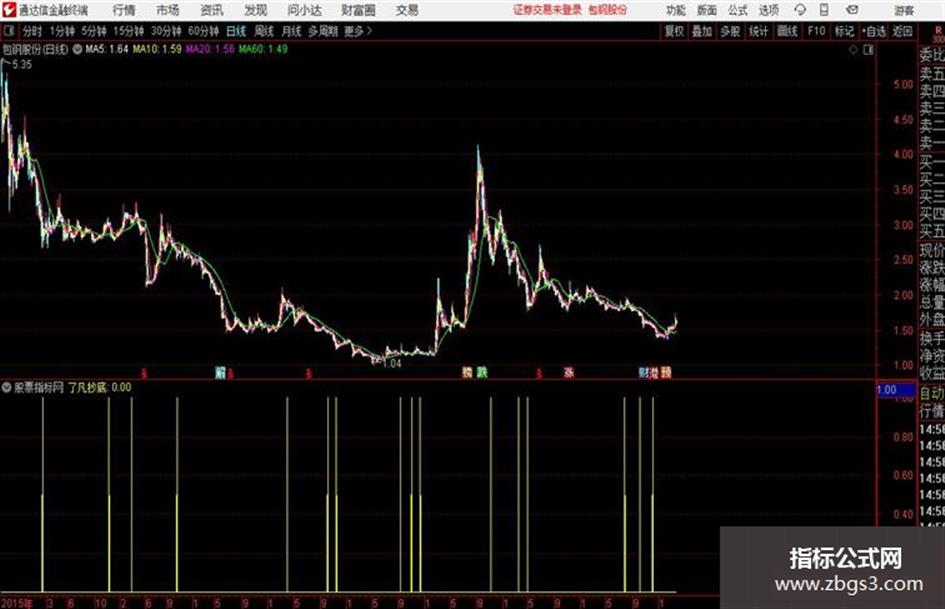Click the 涨 event marker icon

(569, 373)
